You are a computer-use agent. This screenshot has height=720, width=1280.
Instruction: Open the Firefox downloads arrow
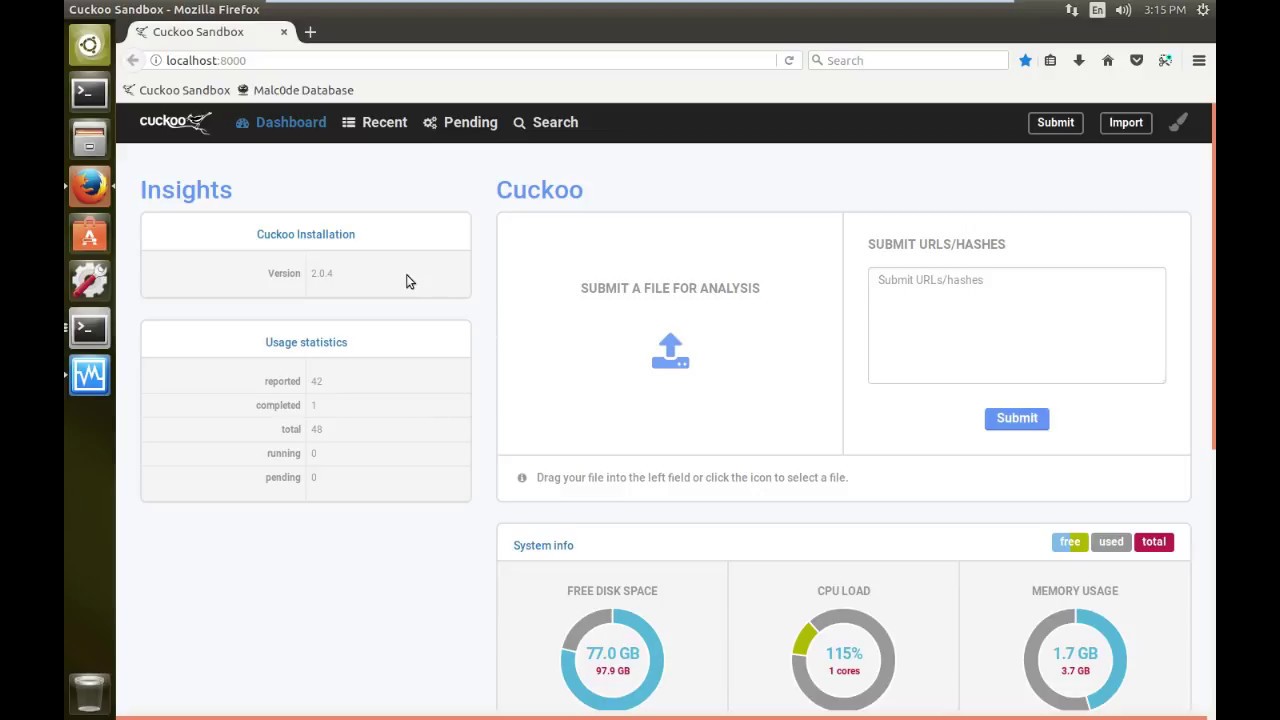[x=1079, y=60]
